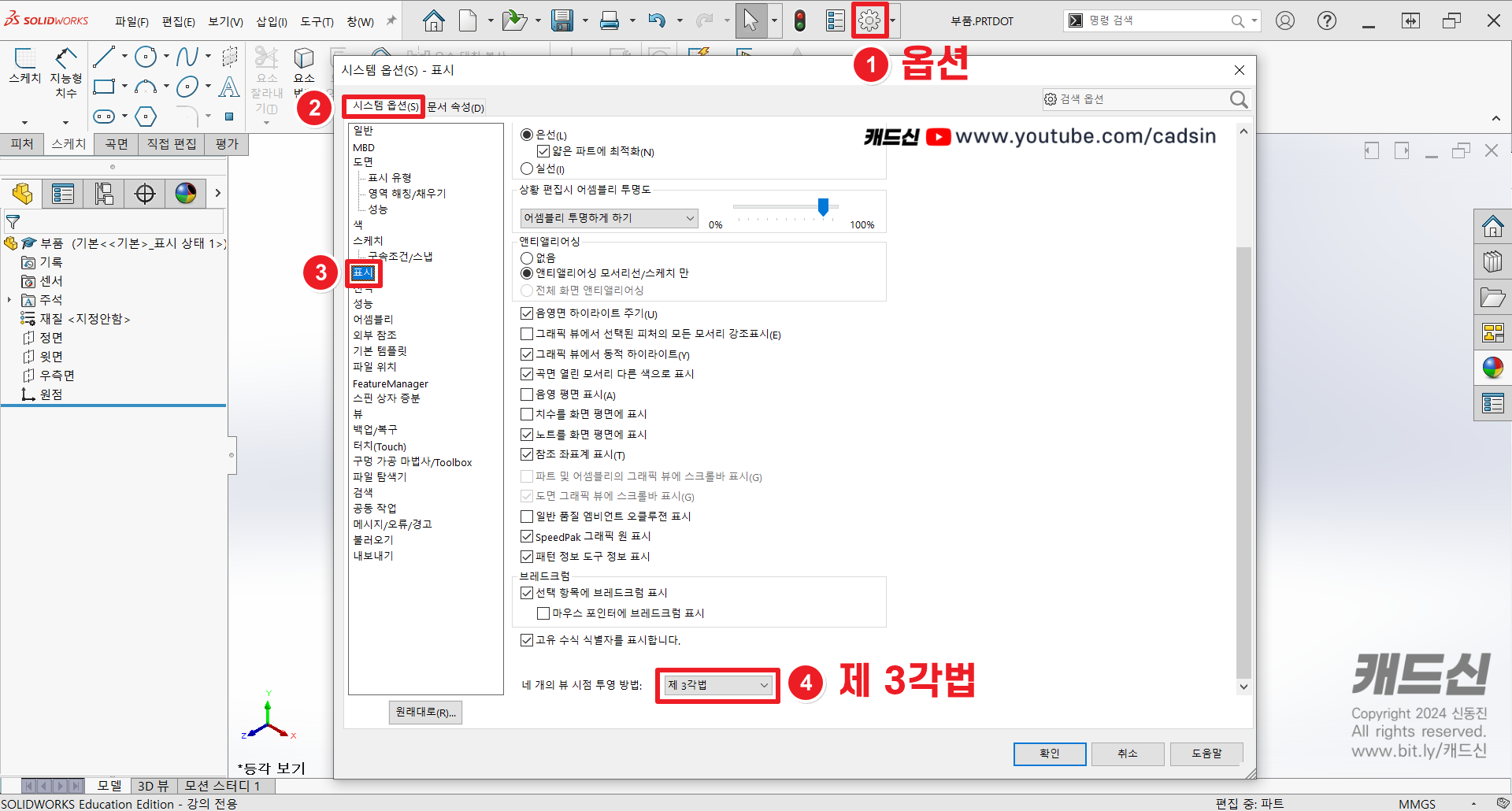Viewport: 1512px width, 811px height.
Task: Select the Circle sketch tool
Action: (x=146, y=57)
